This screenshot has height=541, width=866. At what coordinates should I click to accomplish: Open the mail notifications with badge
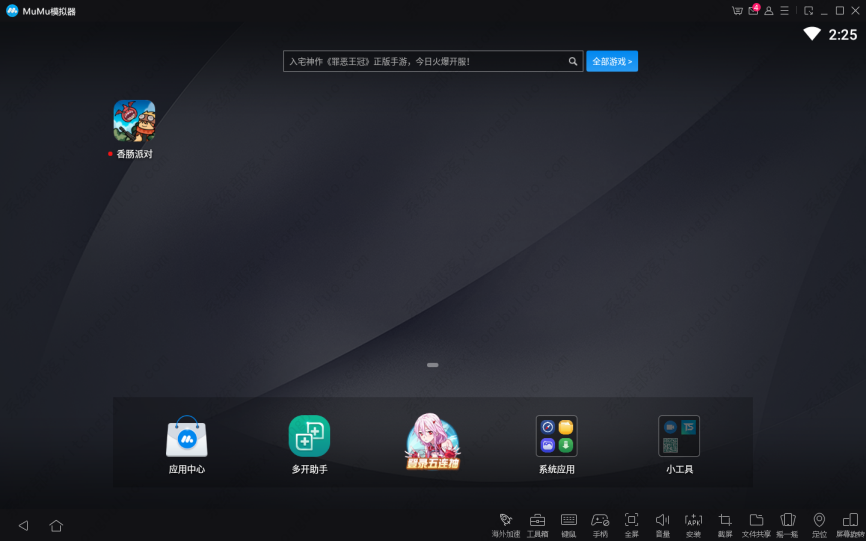coord(753,11)
